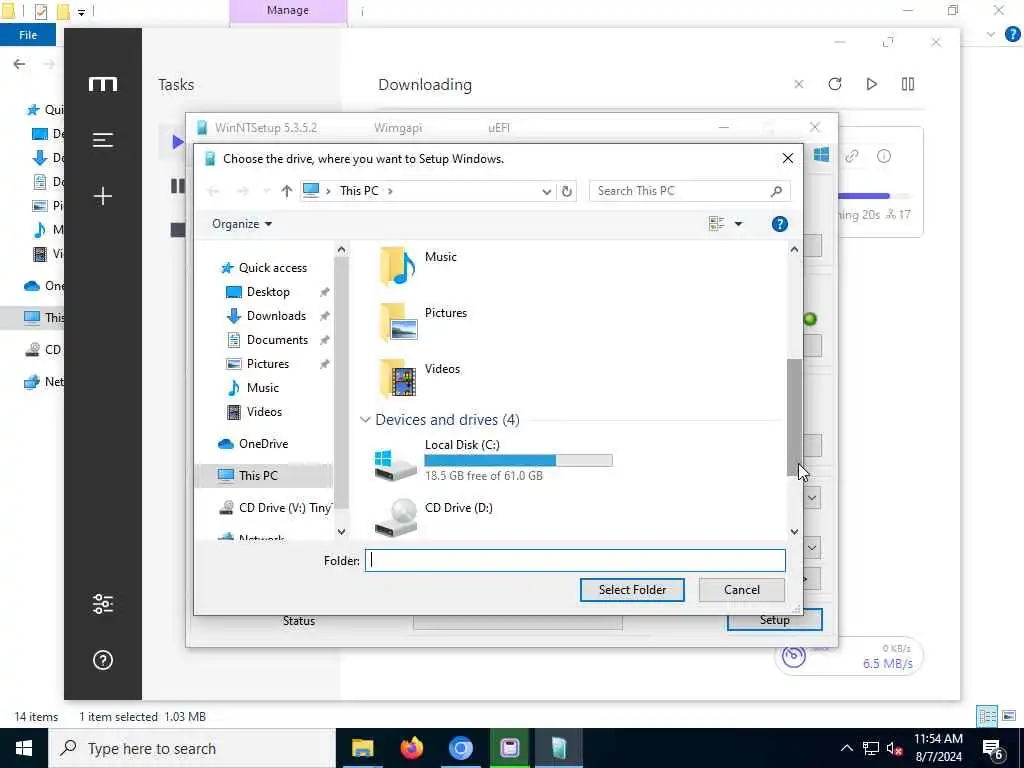This screenshot has height=768, width=1024.
Task: Select the Music folder in file list
Action: (x=418, y=265)
